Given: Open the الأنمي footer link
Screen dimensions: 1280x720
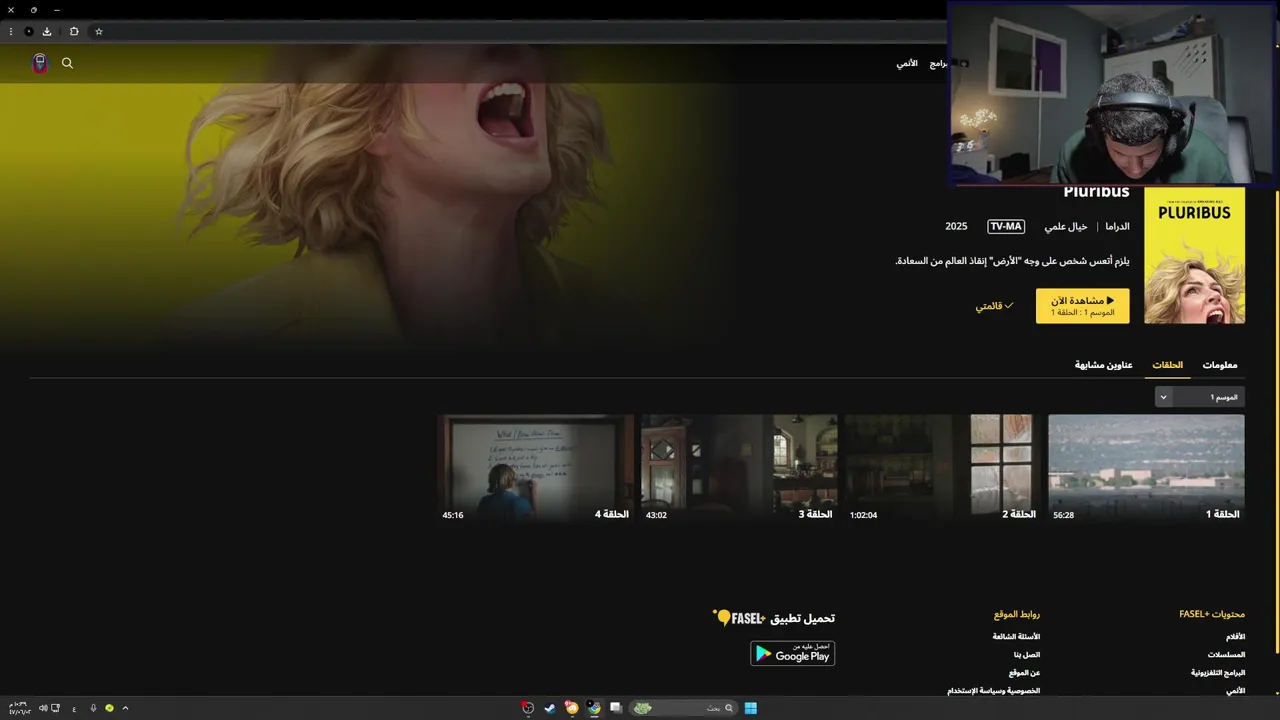Looking at the screenshot, I should click(x=1236, y=691).
